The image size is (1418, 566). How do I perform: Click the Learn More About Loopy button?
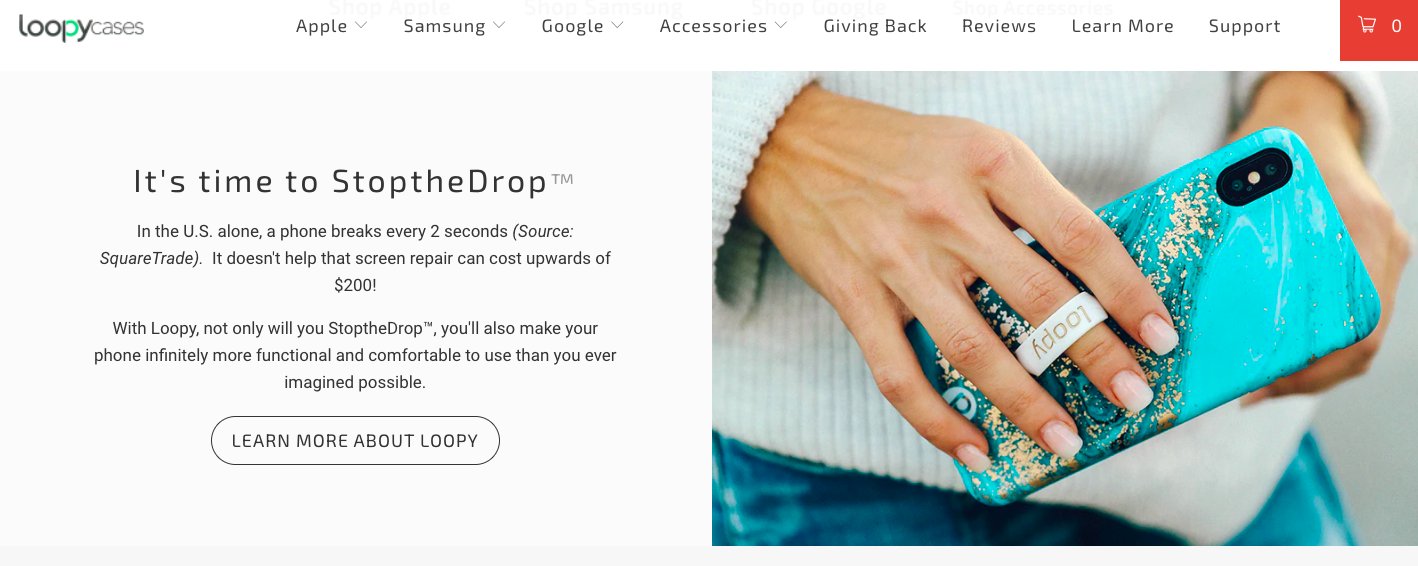[x=355, y=440]
